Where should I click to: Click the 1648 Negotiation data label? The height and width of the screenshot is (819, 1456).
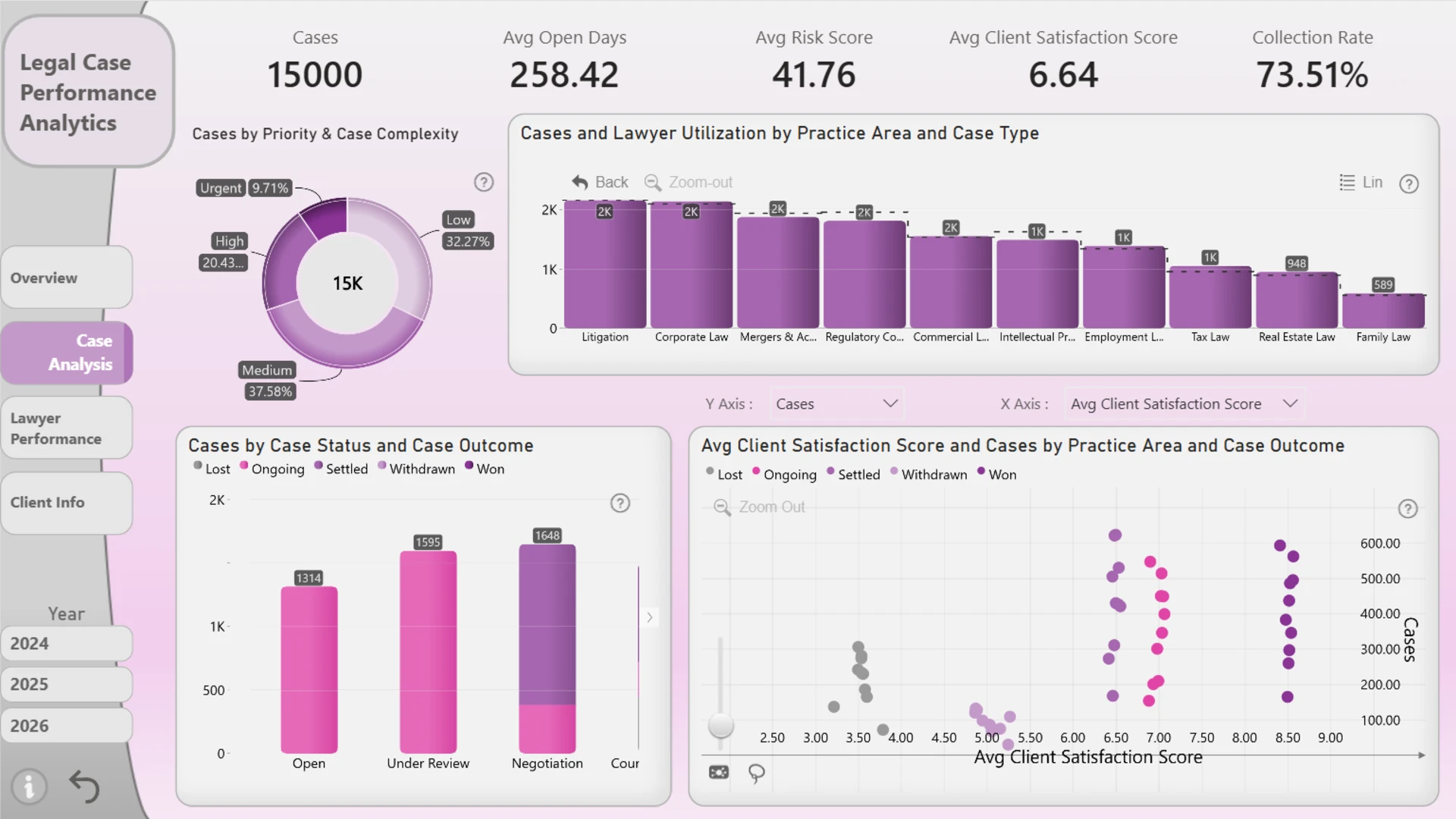548,535
